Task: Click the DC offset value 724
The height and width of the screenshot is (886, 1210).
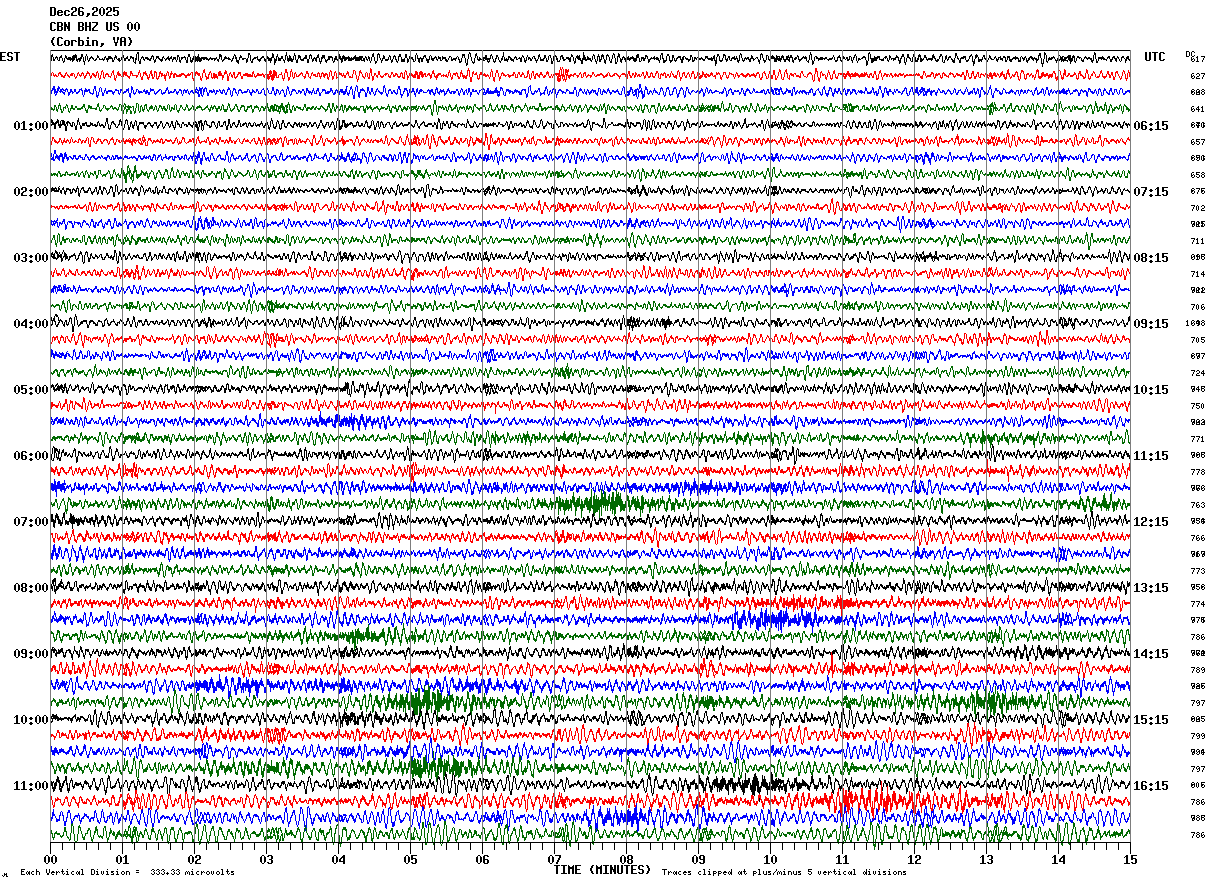Action: tap(1197, 373)
